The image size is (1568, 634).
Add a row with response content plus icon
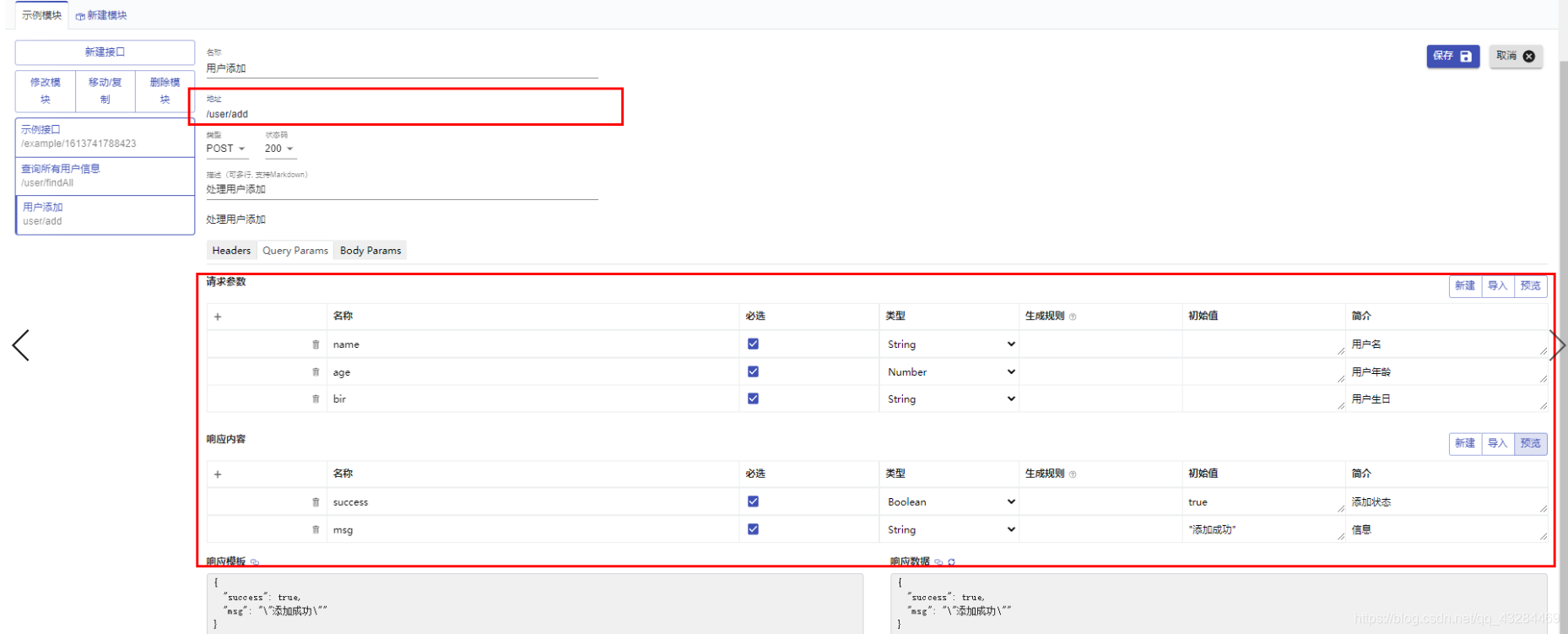[218, 474]
